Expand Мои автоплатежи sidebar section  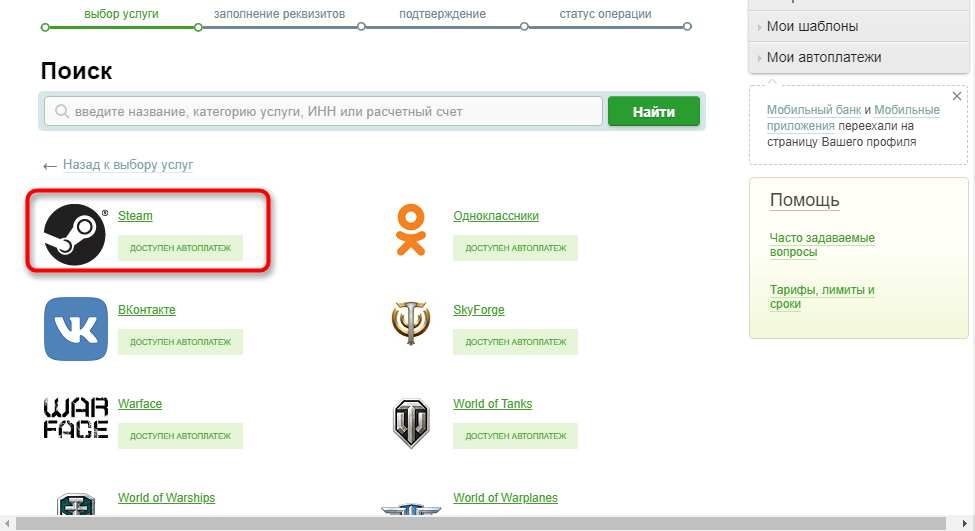[x=859, y=57]
